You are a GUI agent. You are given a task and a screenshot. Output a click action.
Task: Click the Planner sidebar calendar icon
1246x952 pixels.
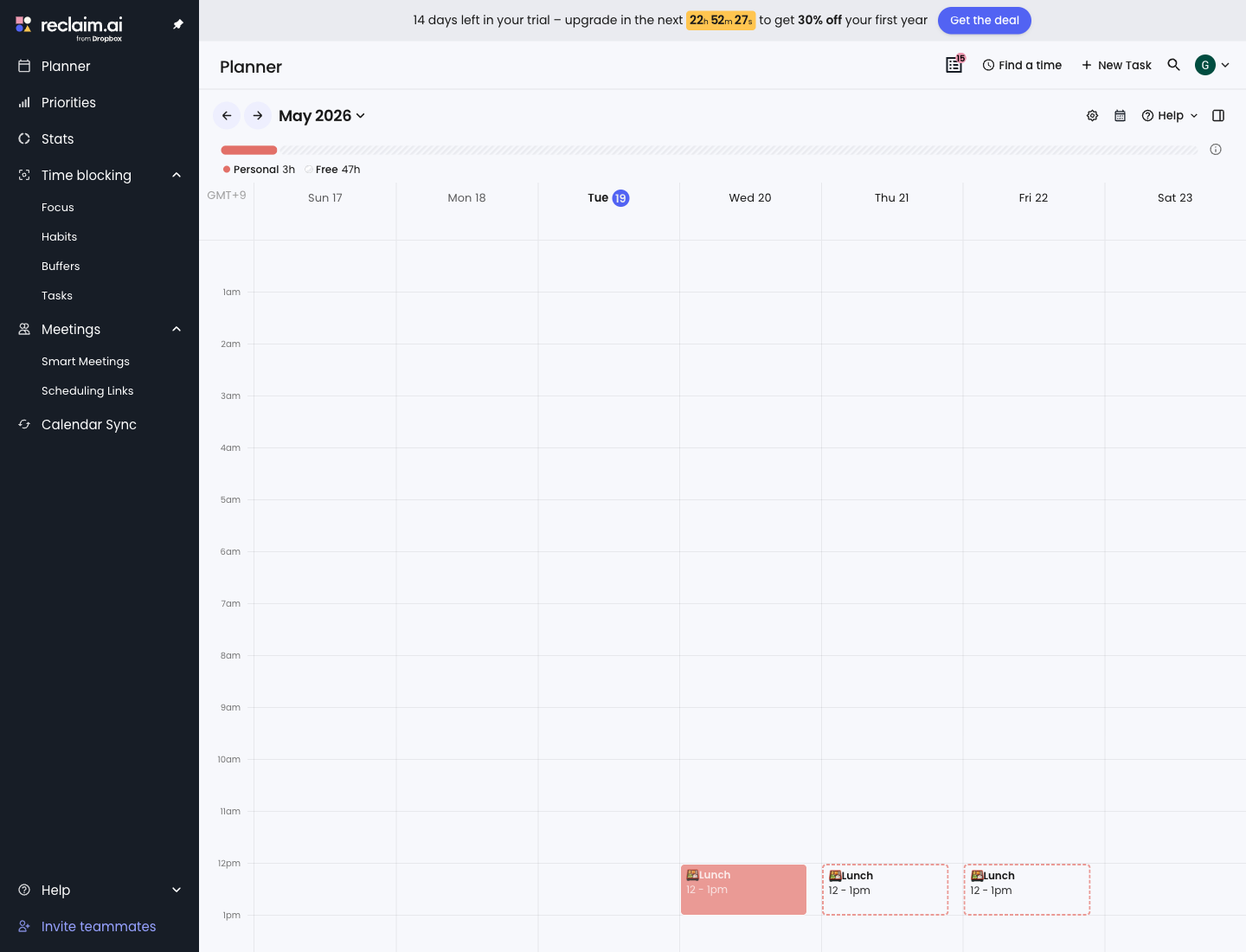point(24,66)
